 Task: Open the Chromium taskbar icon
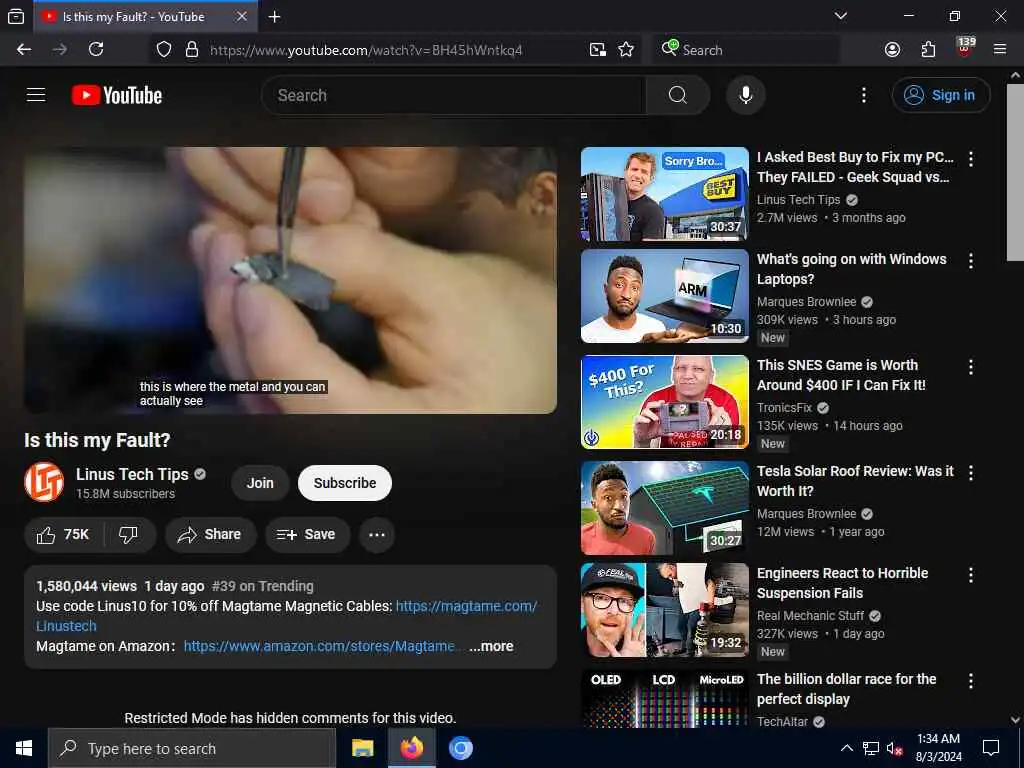click(x=460, y=748)
